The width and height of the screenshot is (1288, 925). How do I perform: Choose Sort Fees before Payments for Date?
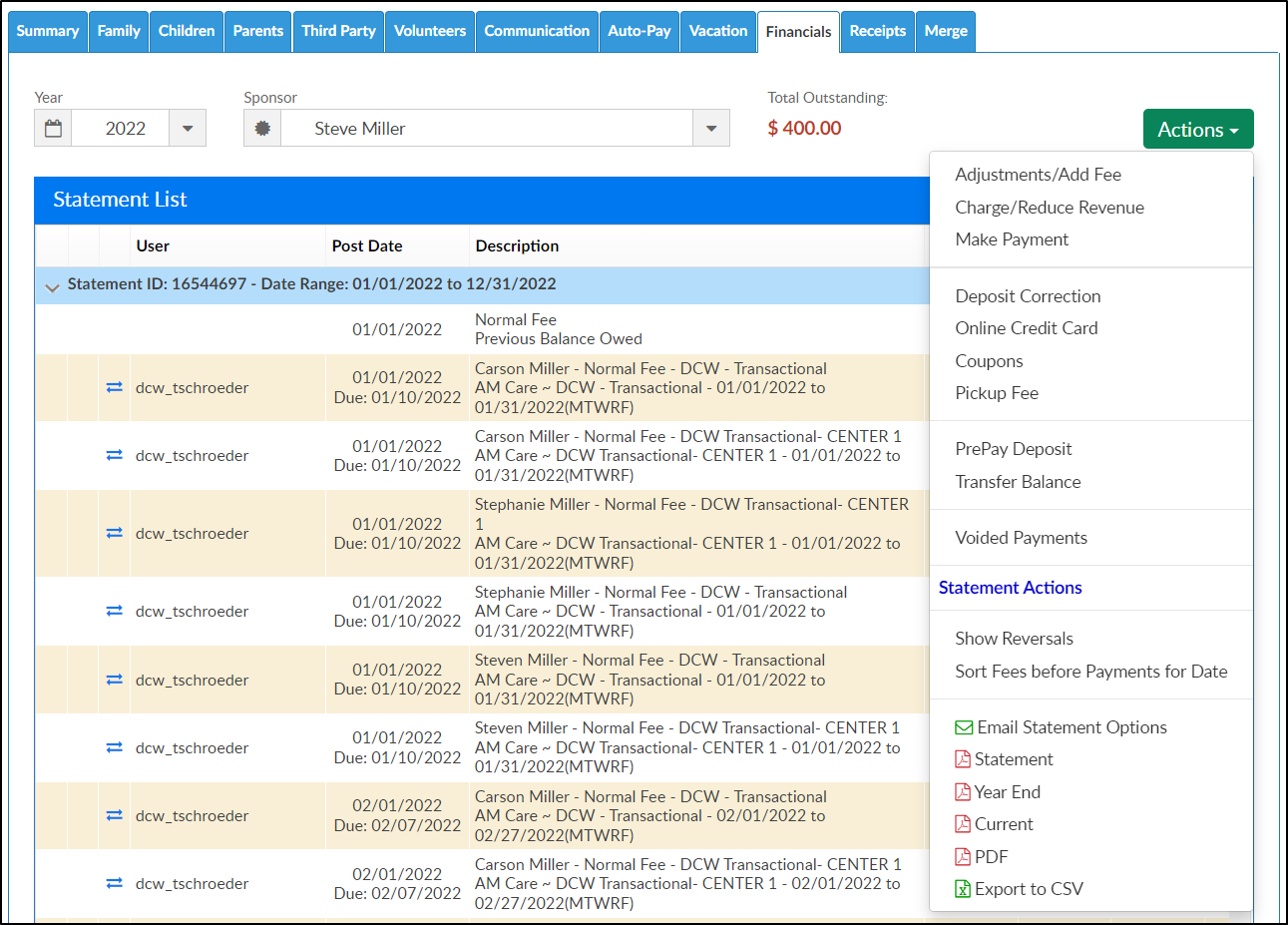tap(1091, 672)
